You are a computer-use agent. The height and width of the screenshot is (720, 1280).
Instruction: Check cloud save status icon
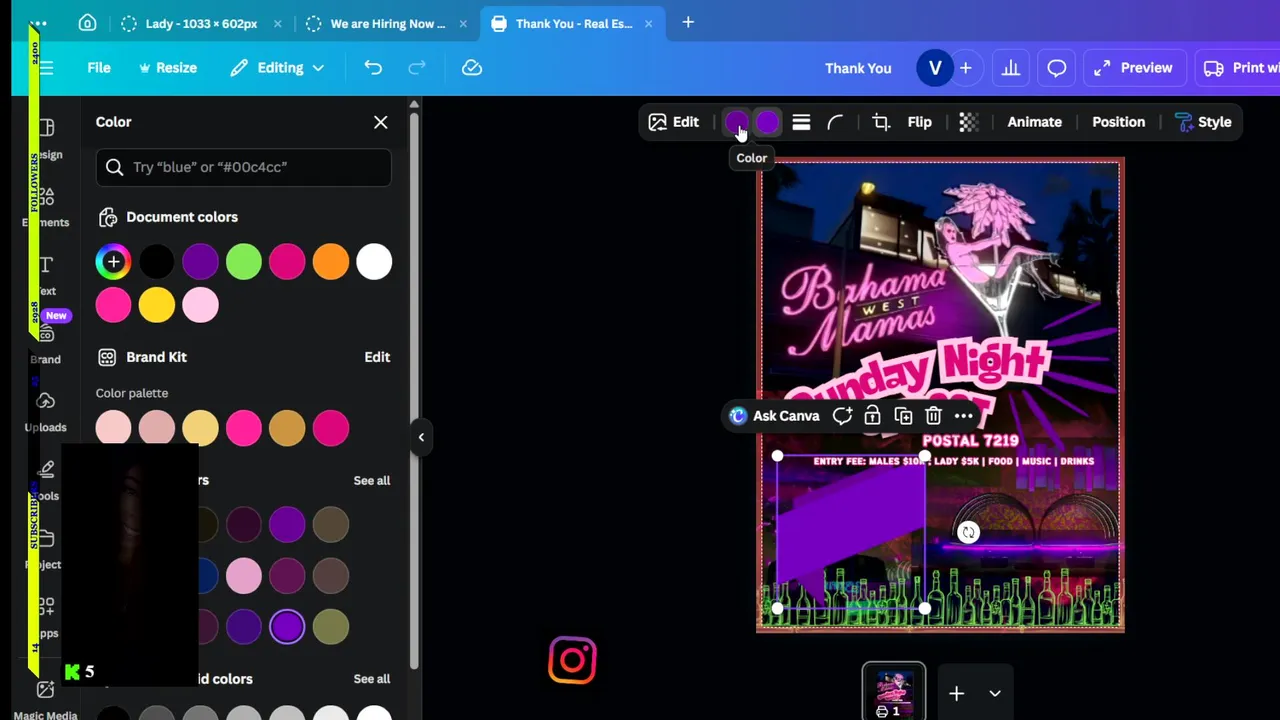click(472, 68)
